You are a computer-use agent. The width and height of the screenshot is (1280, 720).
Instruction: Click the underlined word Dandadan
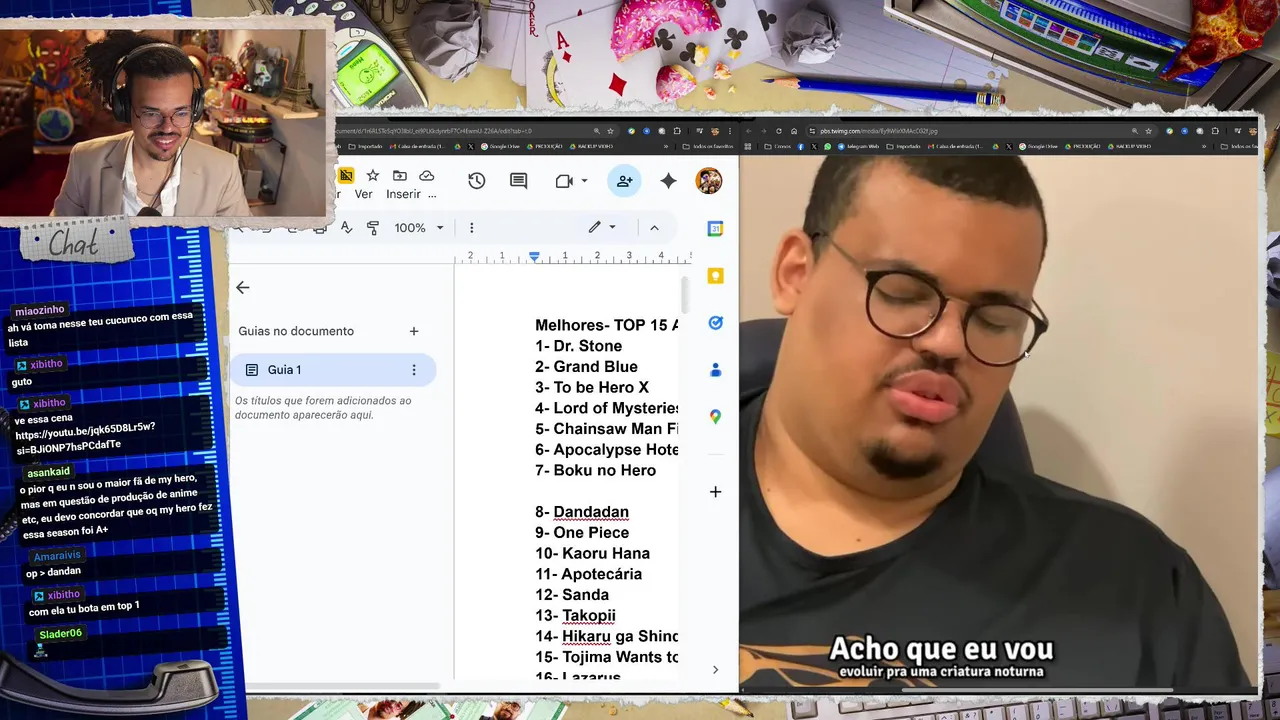tap(591, 512)
